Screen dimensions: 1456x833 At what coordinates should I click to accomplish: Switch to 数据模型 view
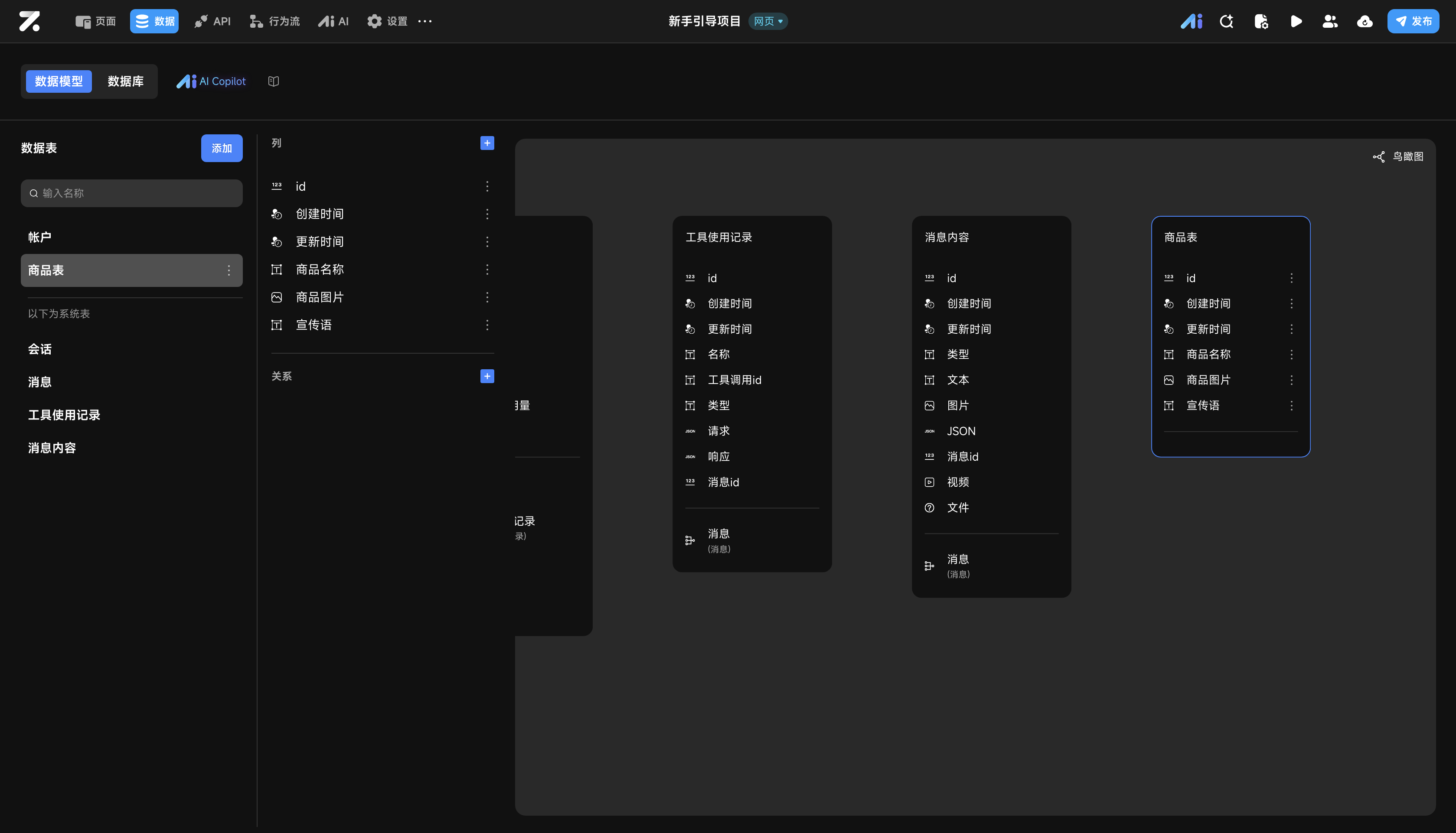59,81
